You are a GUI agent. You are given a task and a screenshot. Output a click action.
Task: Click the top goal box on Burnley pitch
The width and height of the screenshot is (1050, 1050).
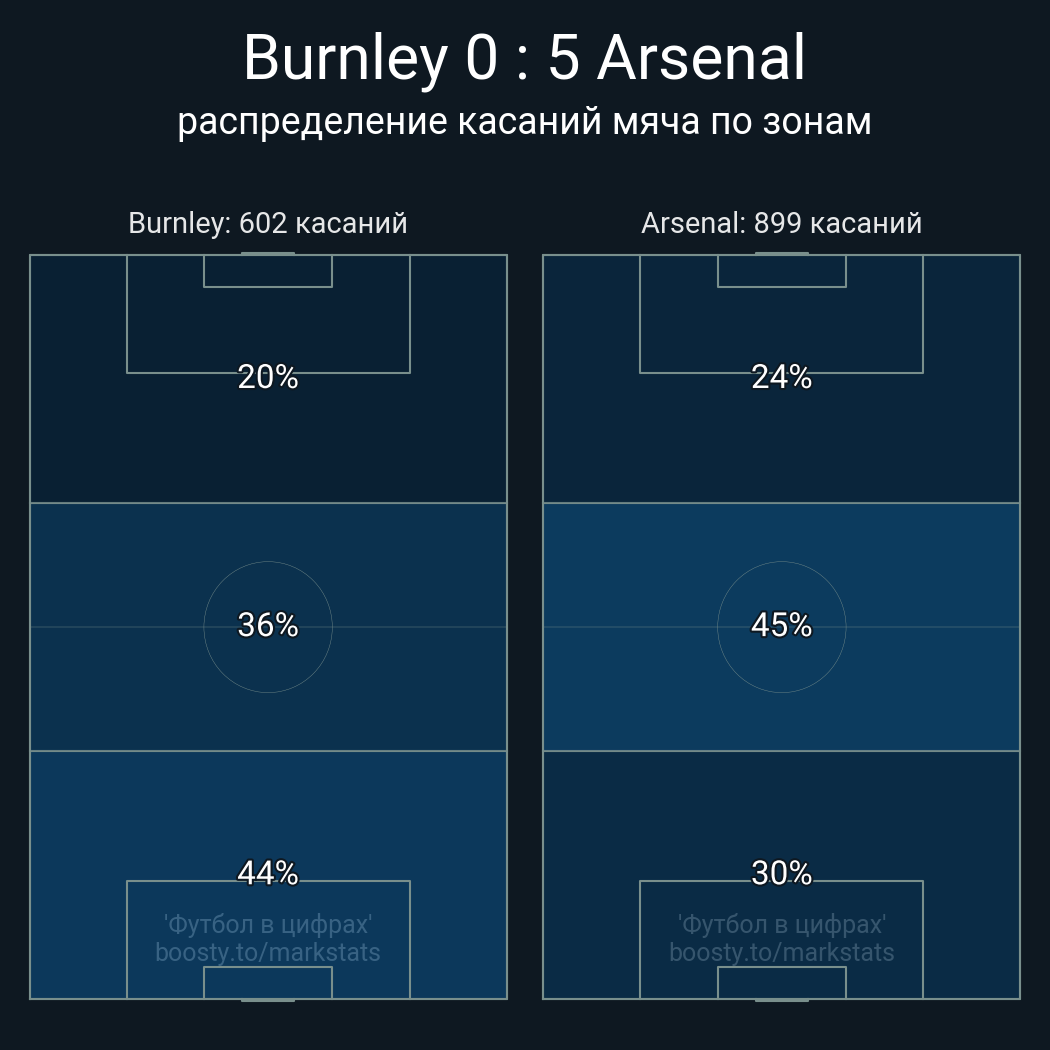268,271
